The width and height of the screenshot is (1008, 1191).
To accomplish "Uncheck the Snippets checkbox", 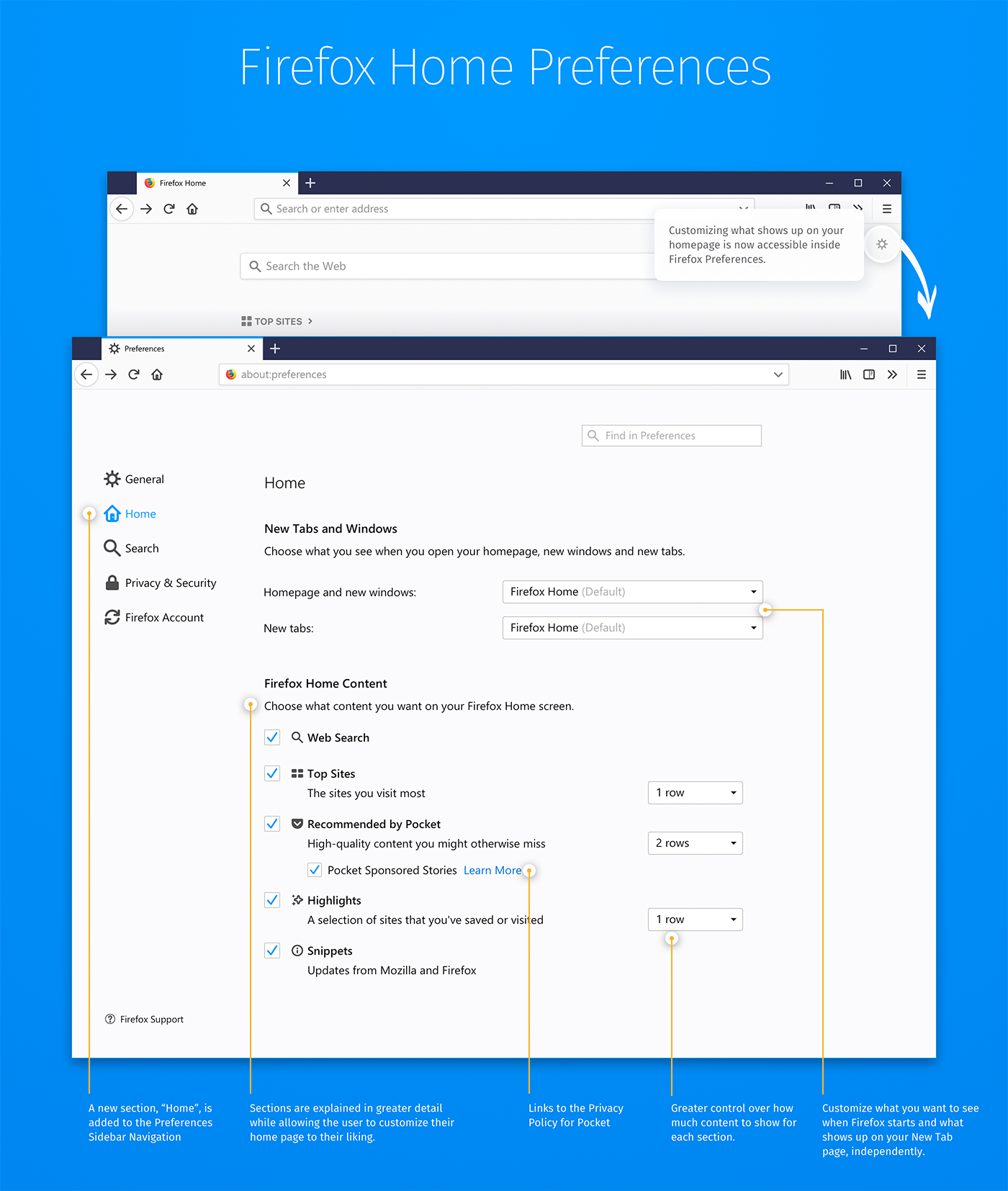I will point(272,950).
